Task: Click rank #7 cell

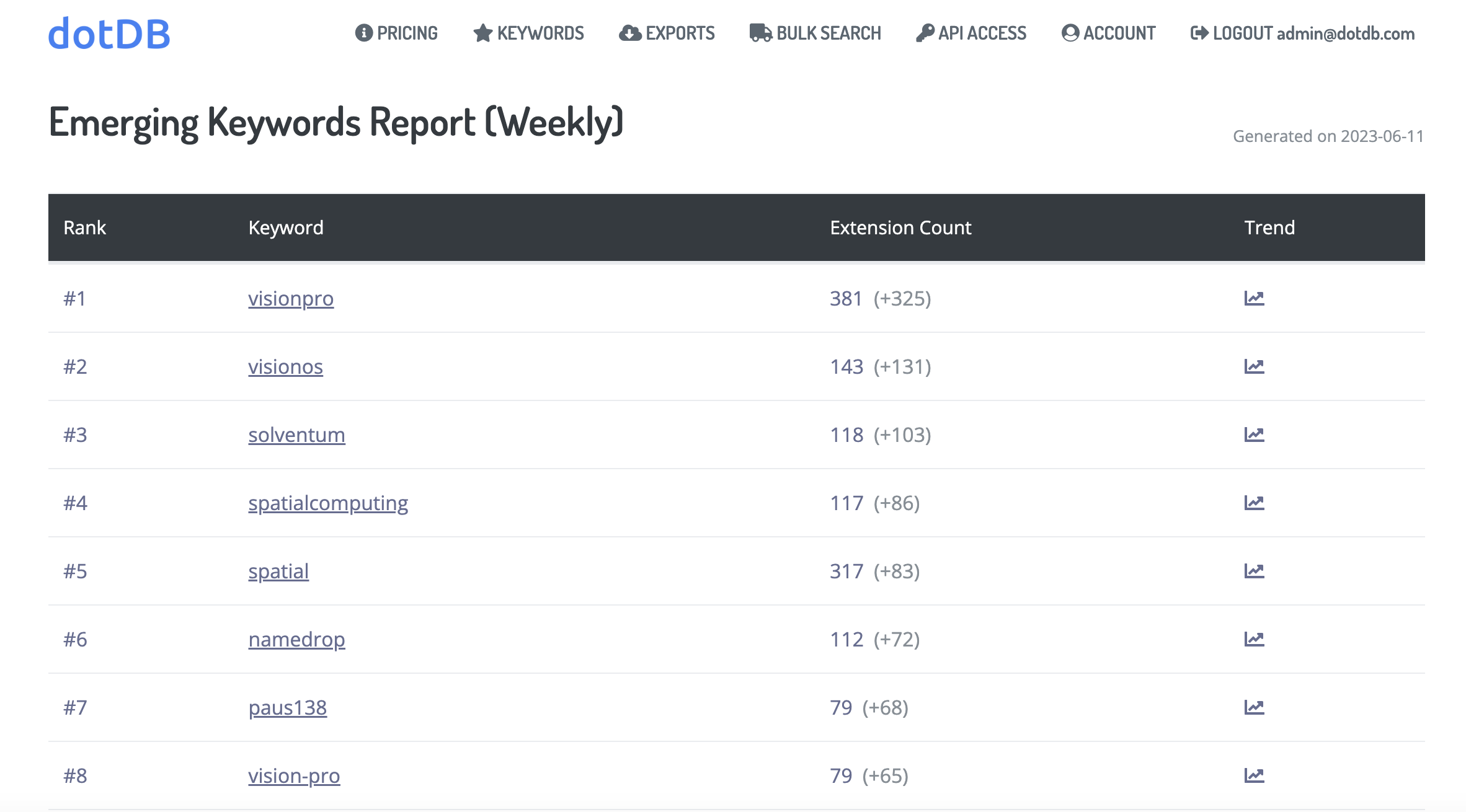Action: pyautogui.click(x=75, y=707)
